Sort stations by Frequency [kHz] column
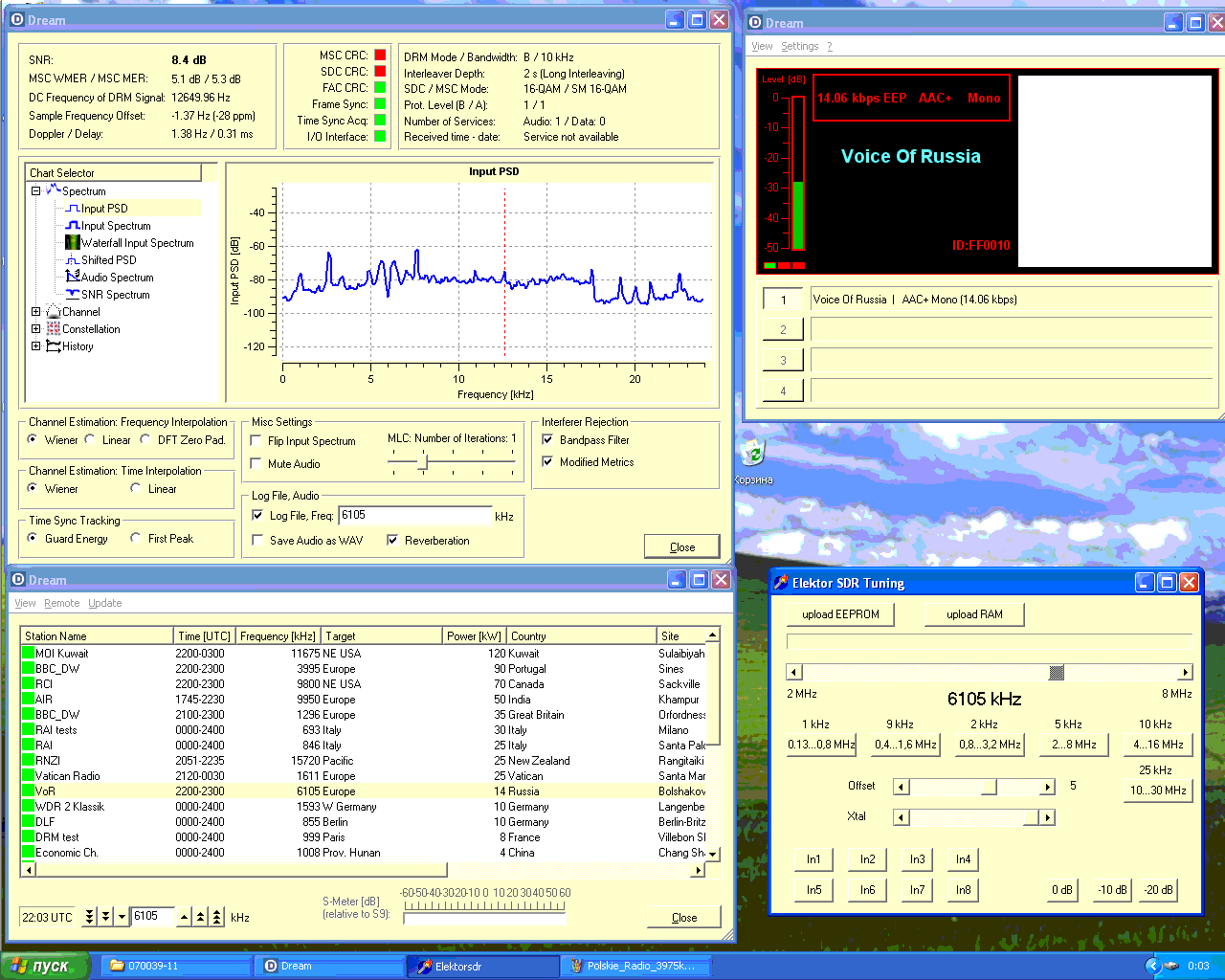This screenshot has width=1225, height=980. click(x=278, y=635)
